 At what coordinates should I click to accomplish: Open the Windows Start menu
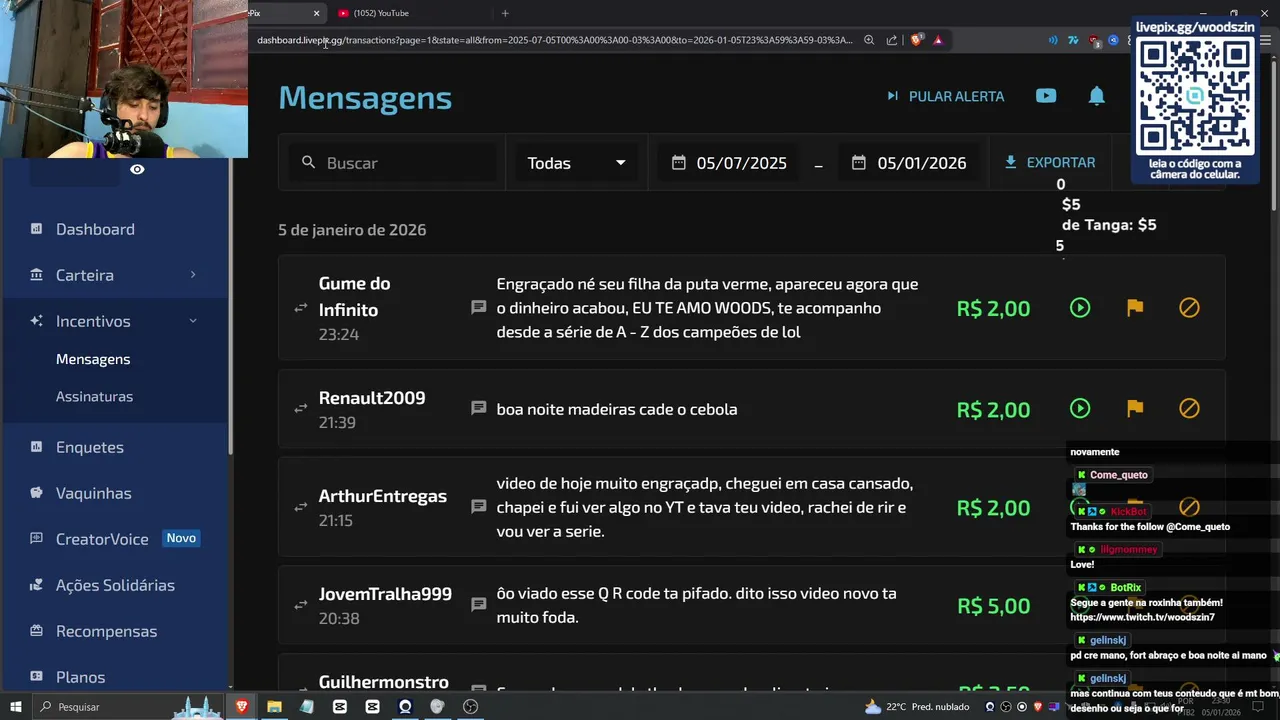click(x=15, y=706)
